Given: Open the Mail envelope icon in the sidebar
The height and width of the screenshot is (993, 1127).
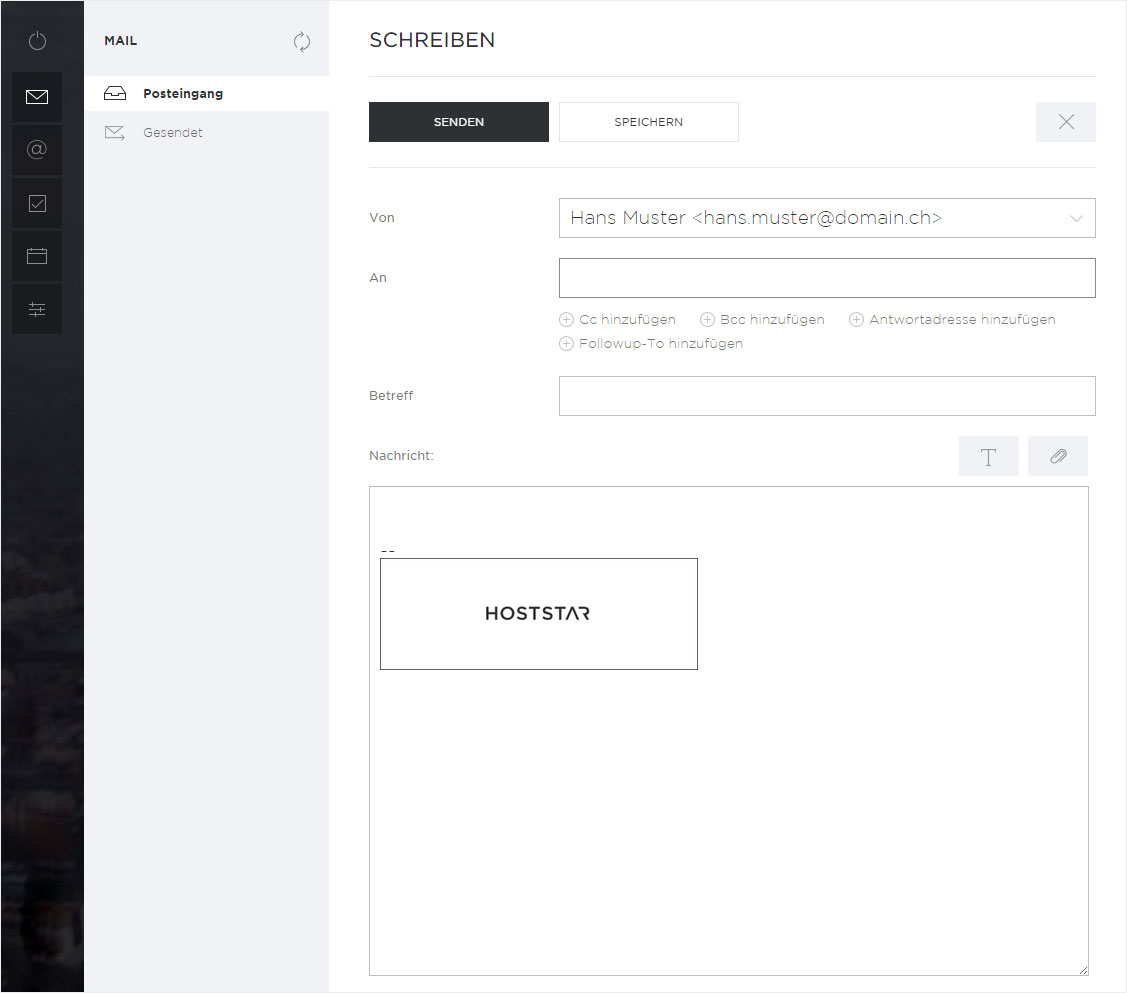Looking at the screenshot, I should tap(37, 97).
